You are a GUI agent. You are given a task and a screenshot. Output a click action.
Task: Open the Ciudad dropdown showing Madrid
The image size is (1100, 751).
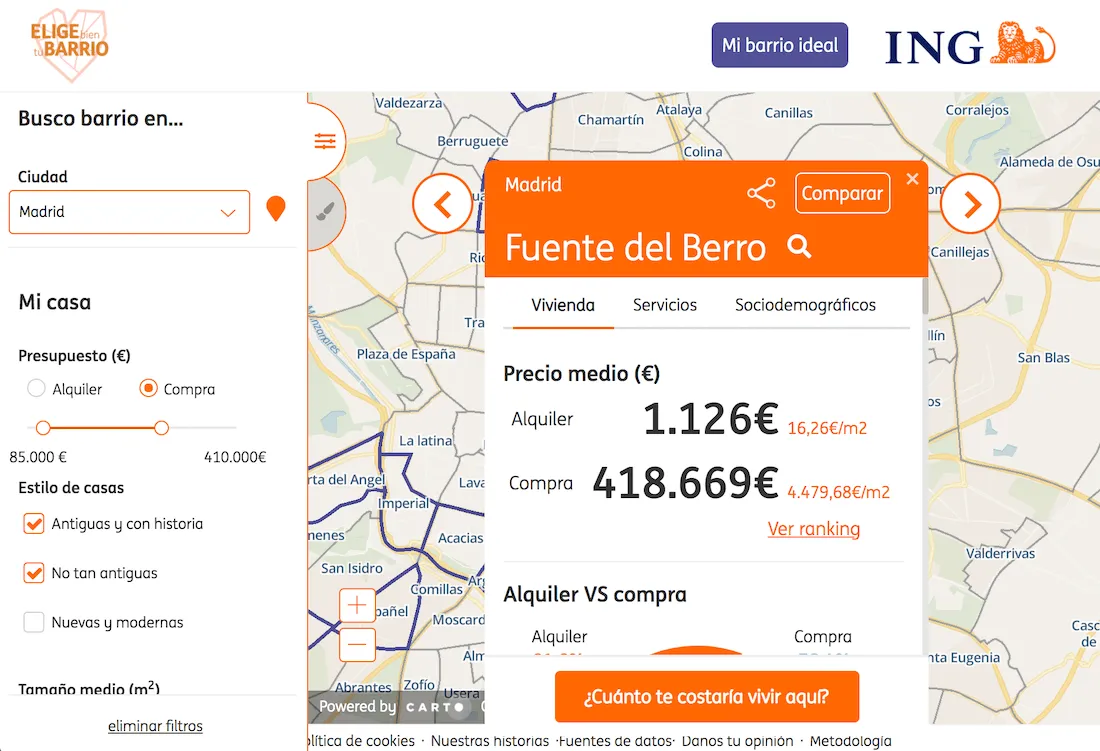129,211
